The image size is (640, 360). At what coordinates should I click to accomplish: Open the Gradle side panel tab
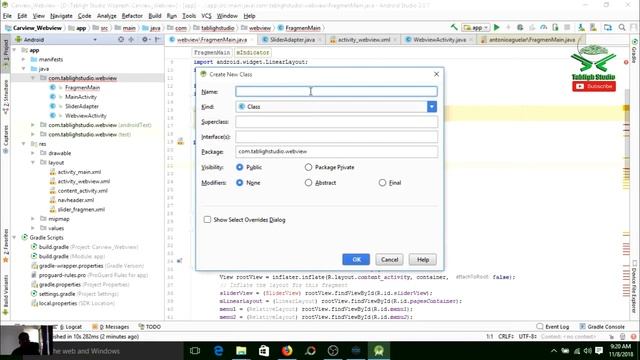[x=635, y=51]
